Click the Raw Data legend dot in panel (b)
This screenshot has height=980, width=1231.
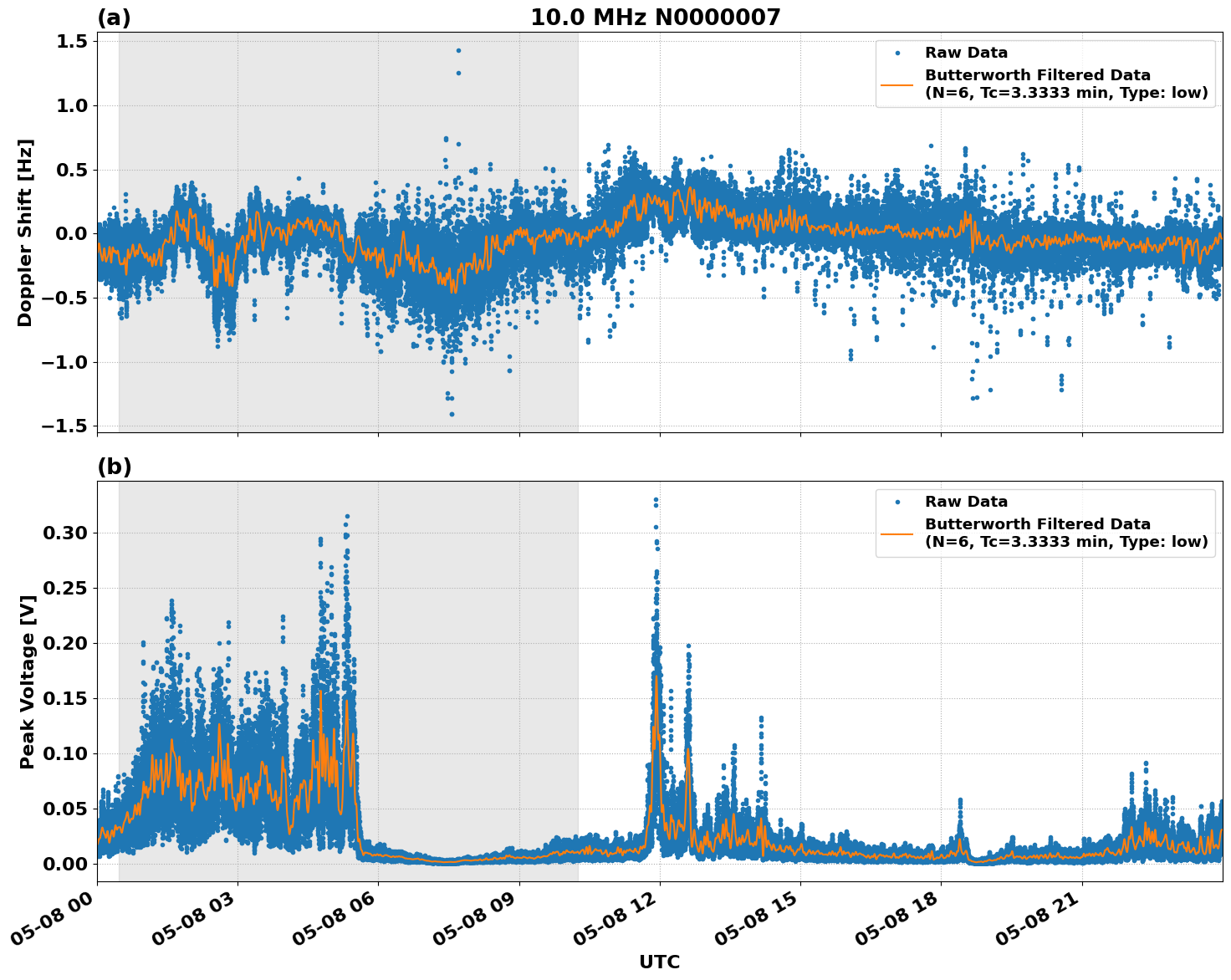(897, 503)
